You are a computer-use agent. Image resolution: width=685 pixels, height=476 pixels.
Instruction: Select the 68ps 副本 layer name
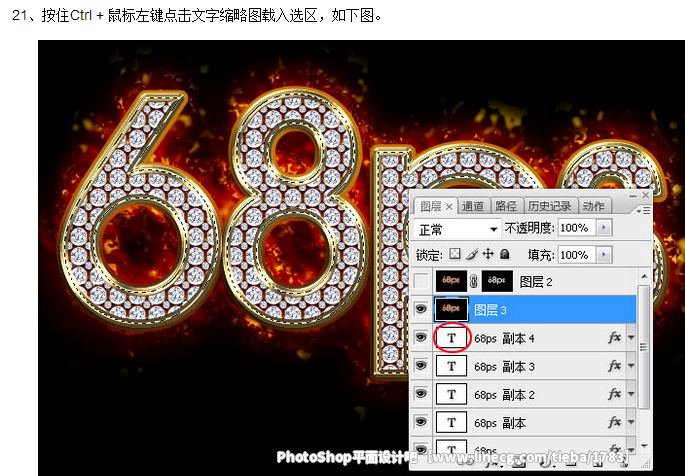[x=500, y=423]
